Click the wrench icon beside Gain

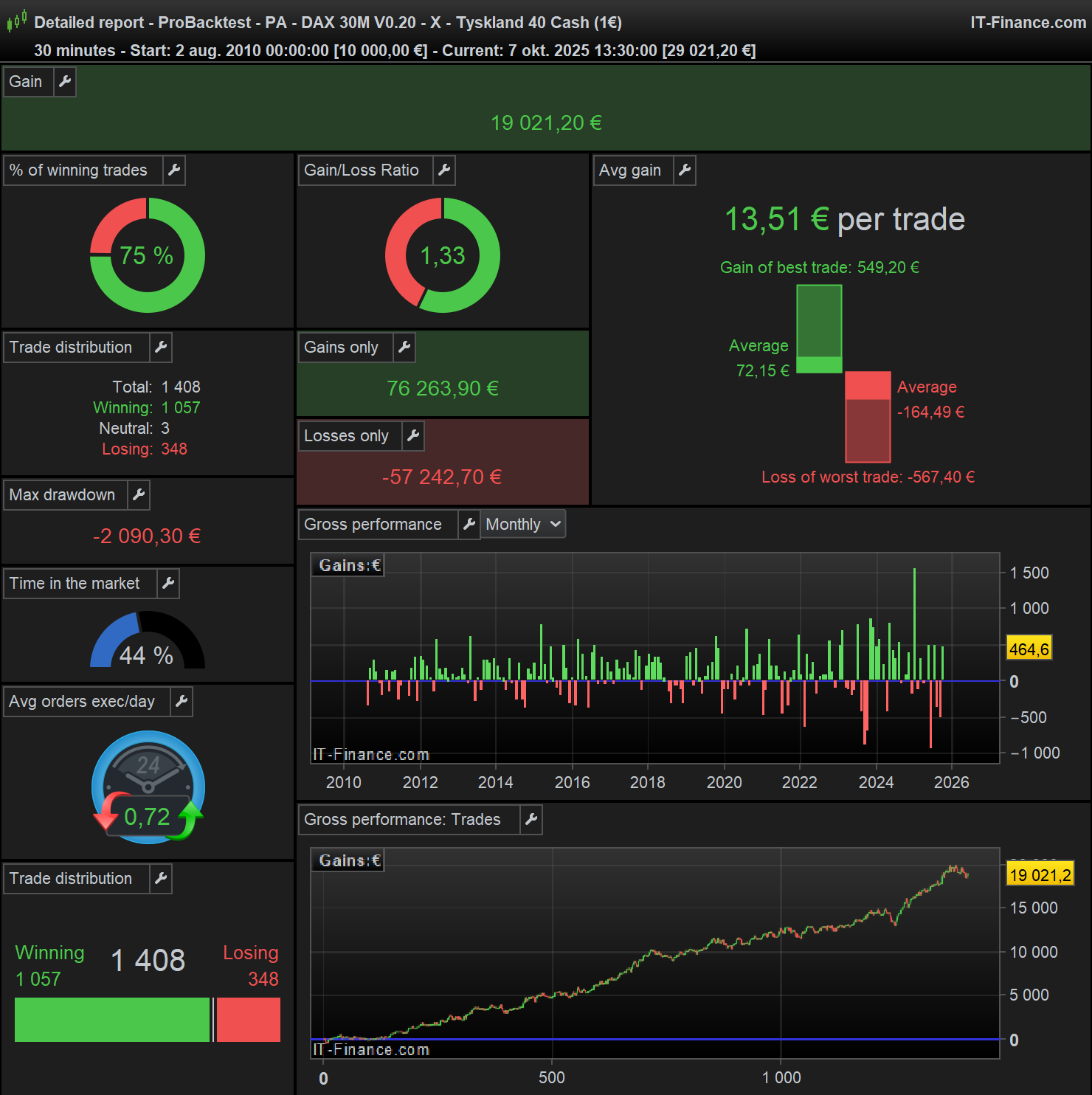pos(65,82)
